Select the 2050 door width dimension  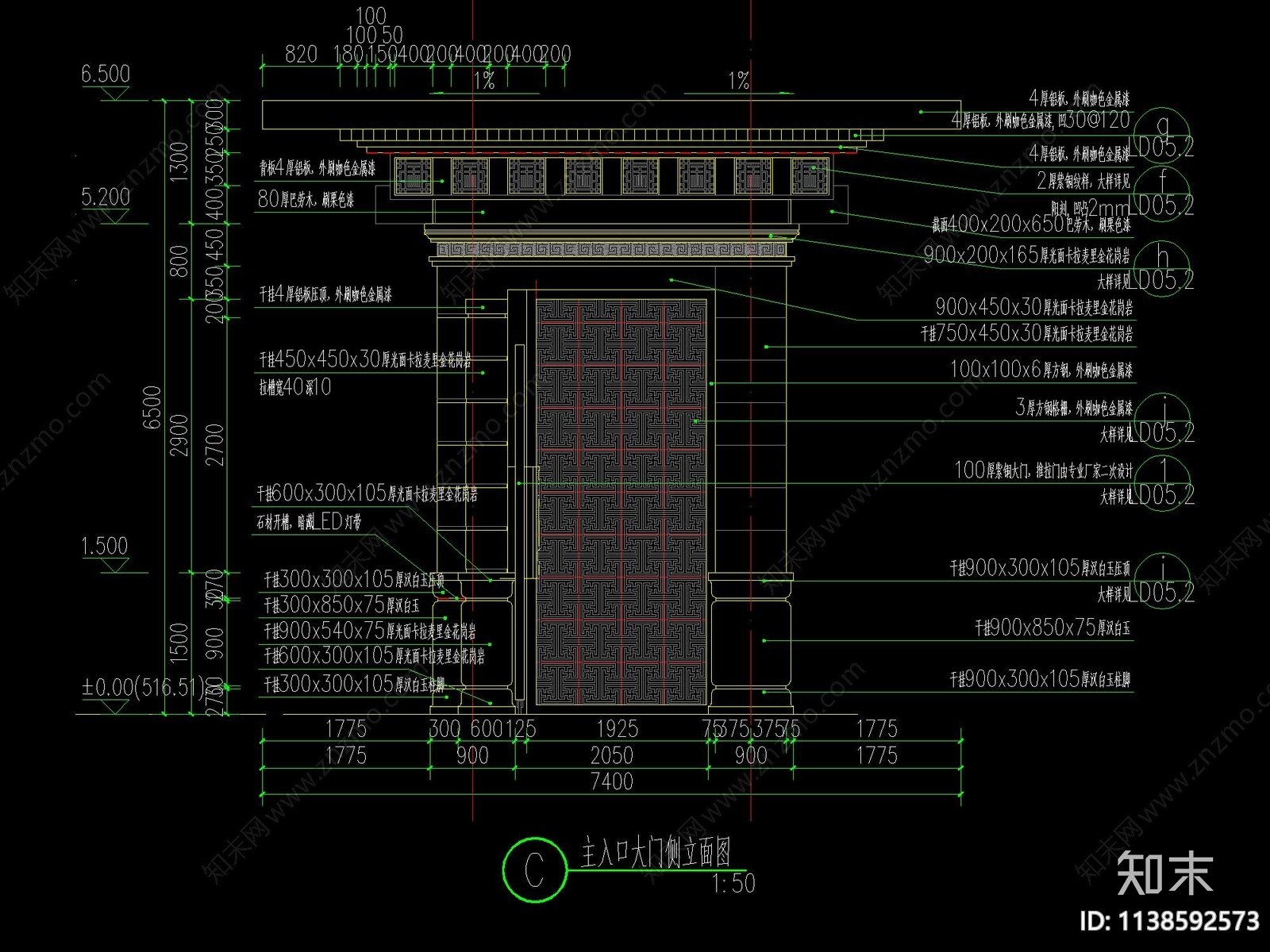coord(612,754)
